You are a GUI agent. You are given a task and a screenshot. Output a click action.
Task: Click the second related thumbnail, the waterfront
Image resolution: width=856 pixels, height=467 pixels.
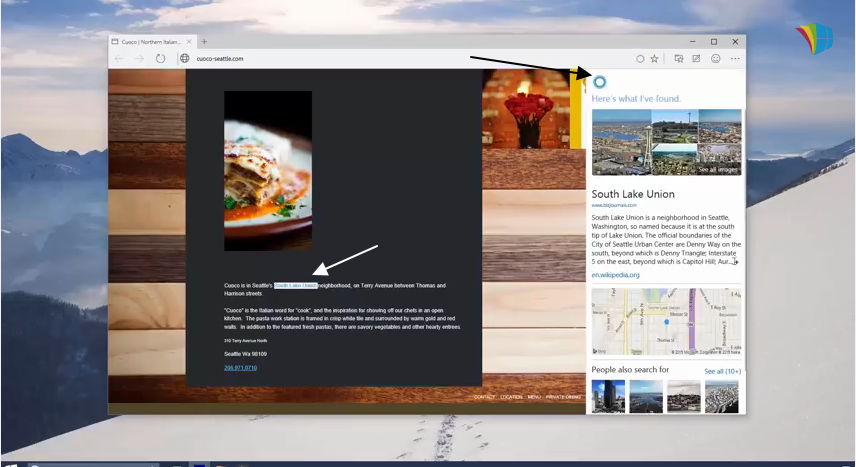pos(646,397)
